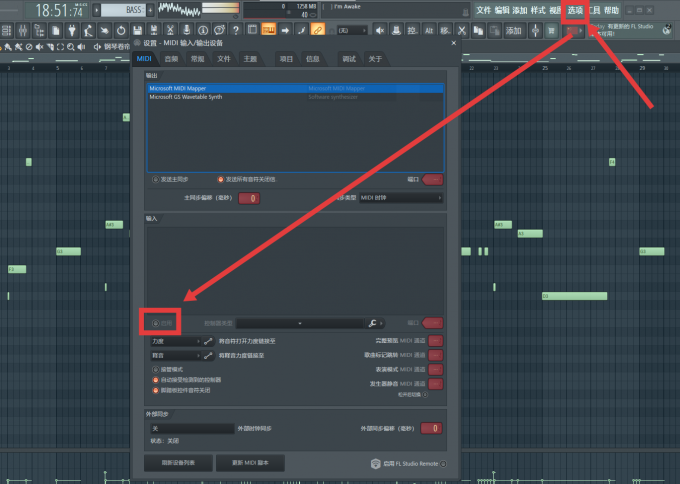Image resolution: width=680 pixels, height=484 pixels.
Task: Click the Alt toolbar button
Action: pos(429,30)
